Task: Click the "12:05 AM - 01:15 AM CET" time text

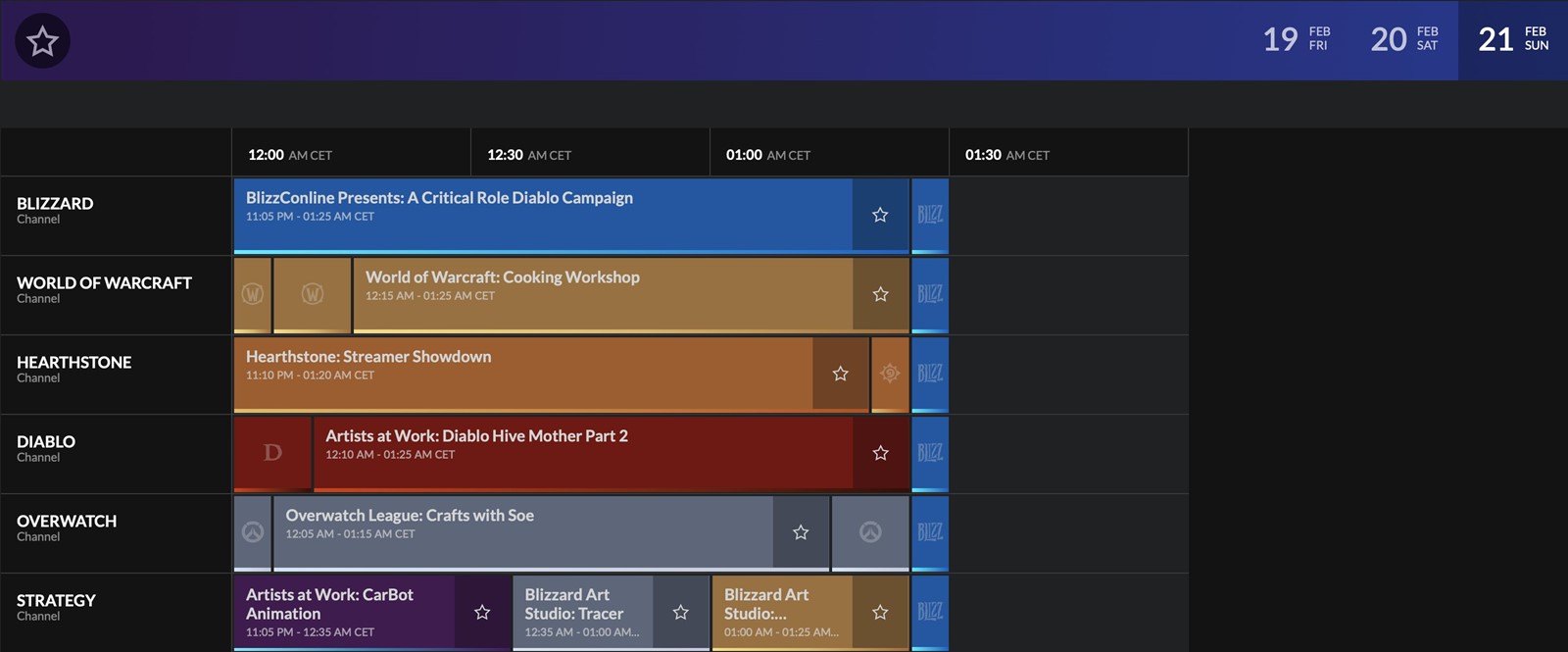Action: [350, 534]
